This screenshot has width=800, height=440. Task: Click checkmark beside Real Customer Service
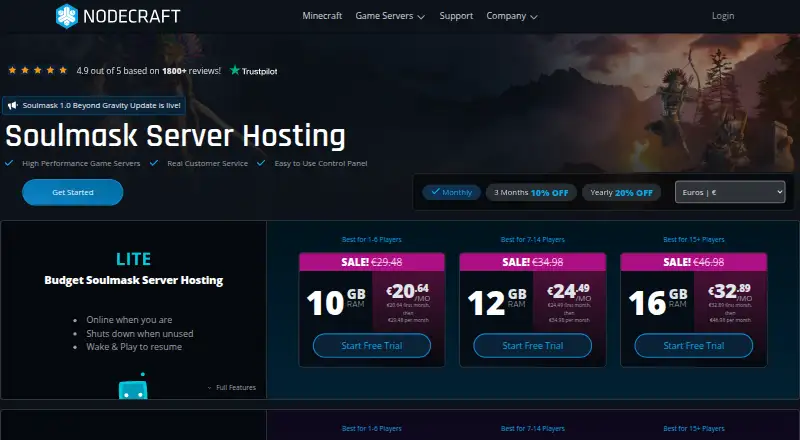coord(154,163)
